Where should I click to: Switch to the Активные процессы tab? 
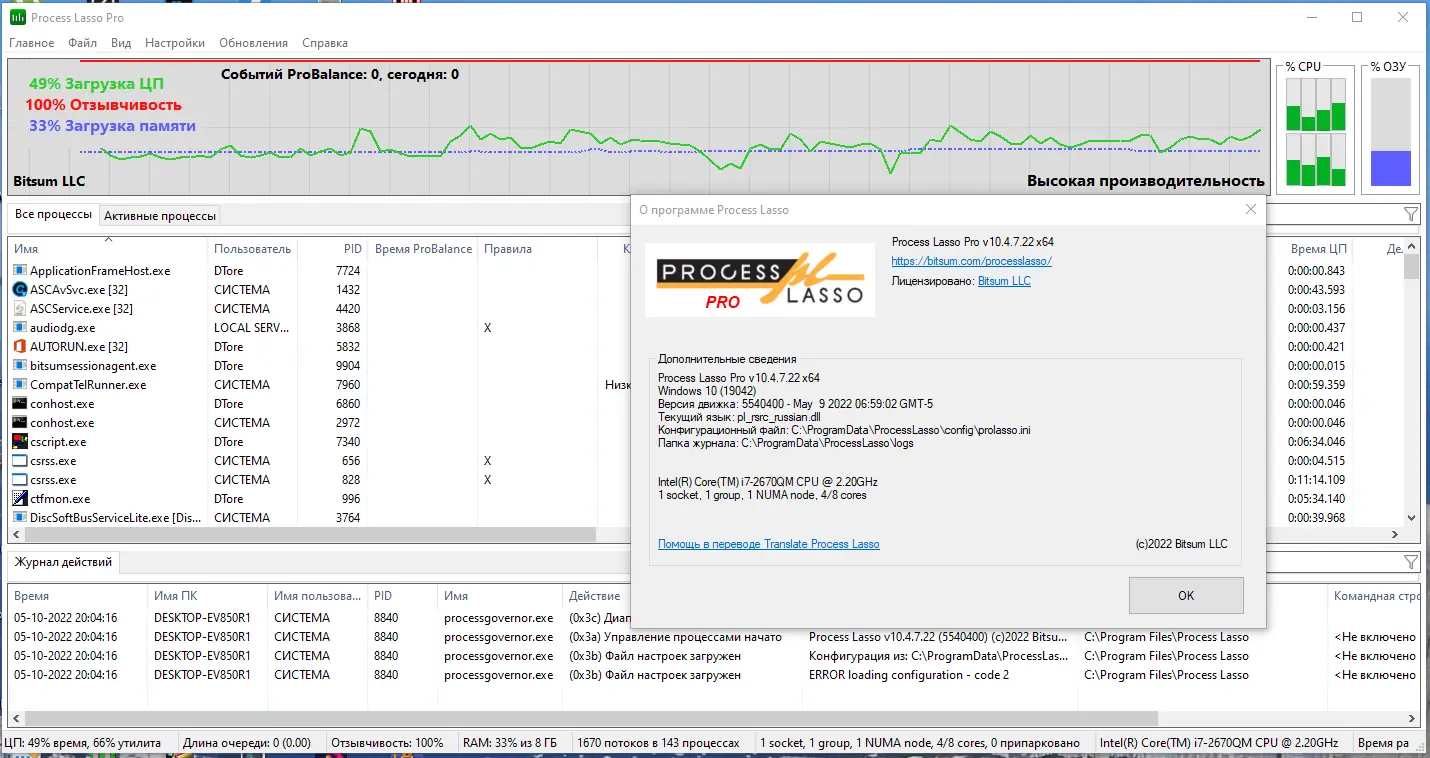click(160, 216)
